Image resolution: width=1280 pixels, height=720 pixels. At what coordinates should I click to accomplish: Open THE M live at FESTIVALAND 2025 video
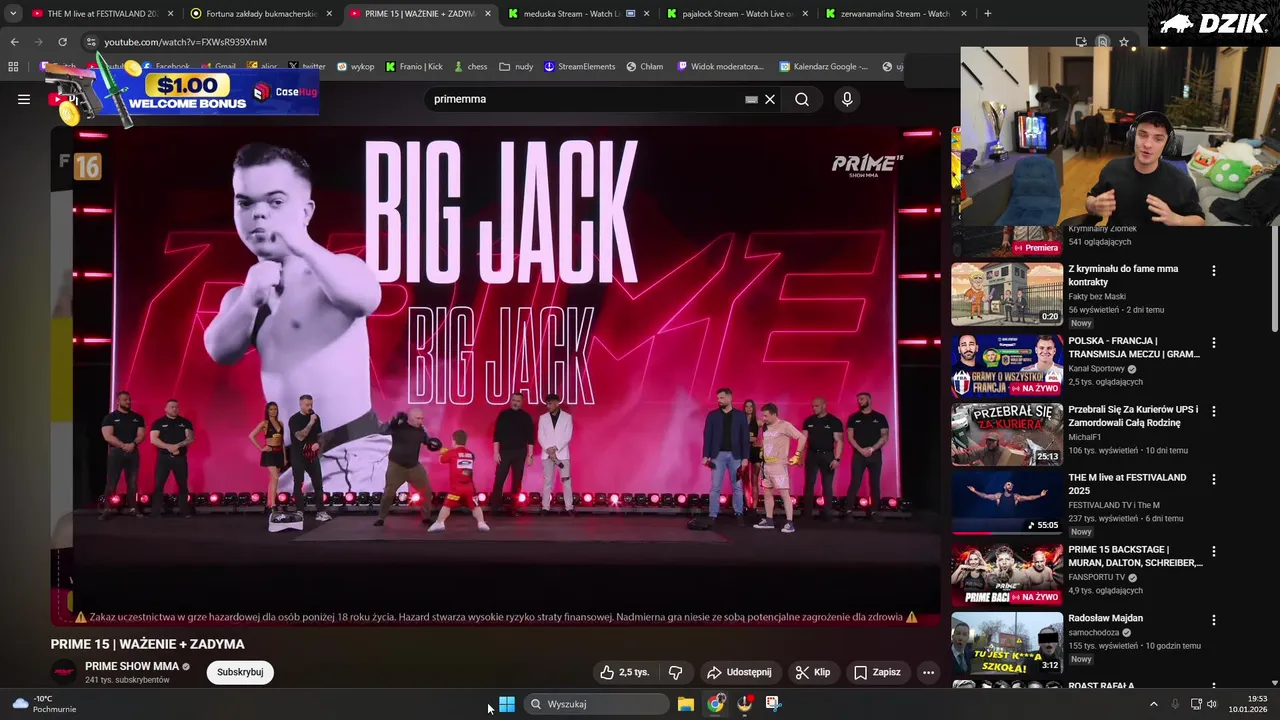coord(1127,484)
